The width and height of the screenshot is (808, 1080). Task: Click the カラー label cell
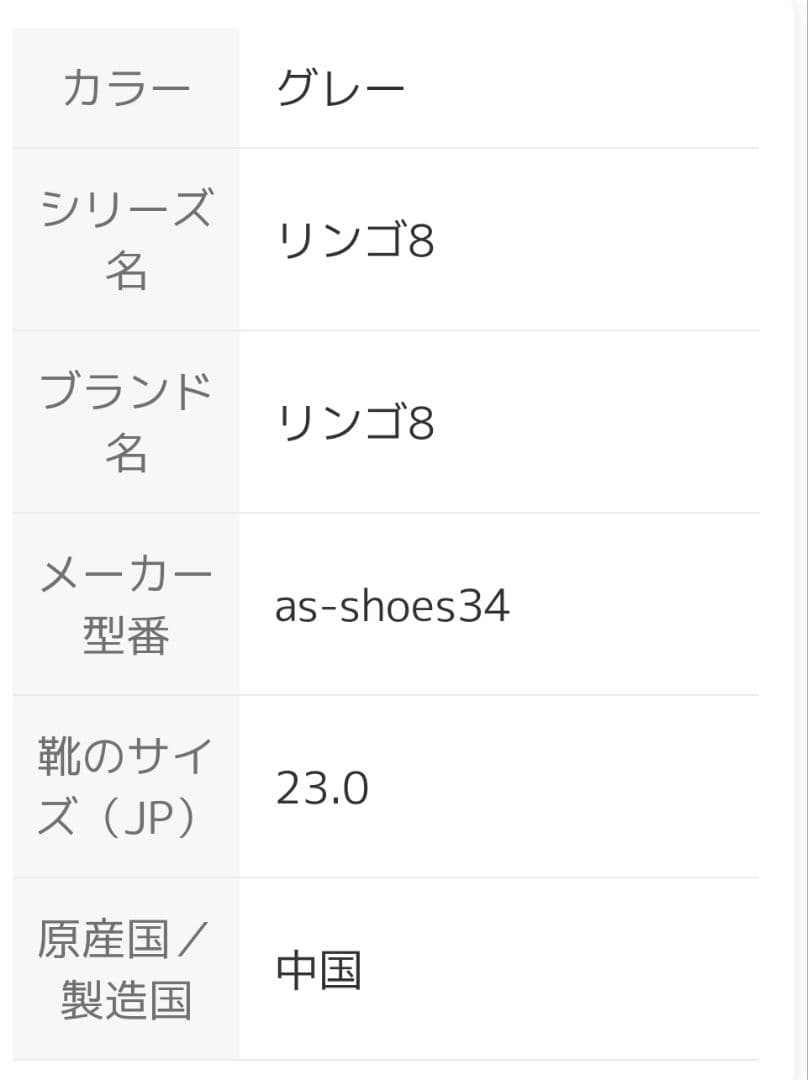(x=126, y=89)
